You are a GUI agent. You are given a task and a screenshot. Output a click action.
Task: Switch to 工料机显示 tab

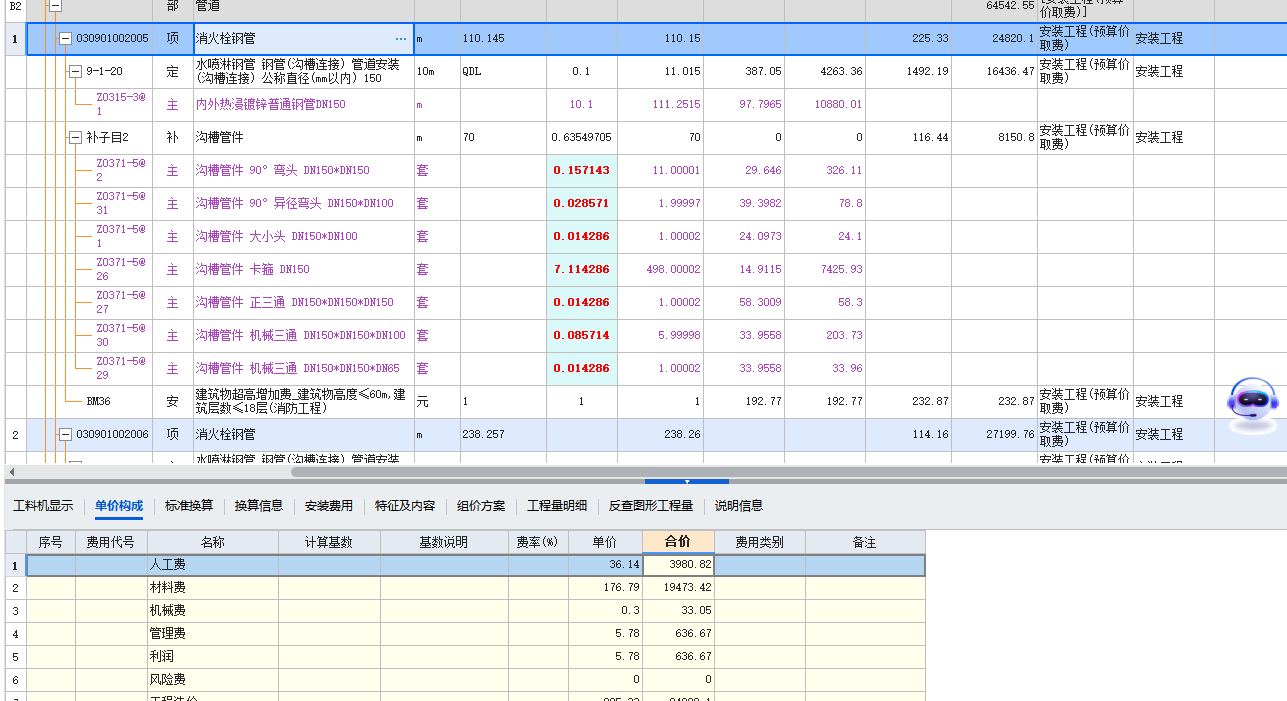coord(43,506)
